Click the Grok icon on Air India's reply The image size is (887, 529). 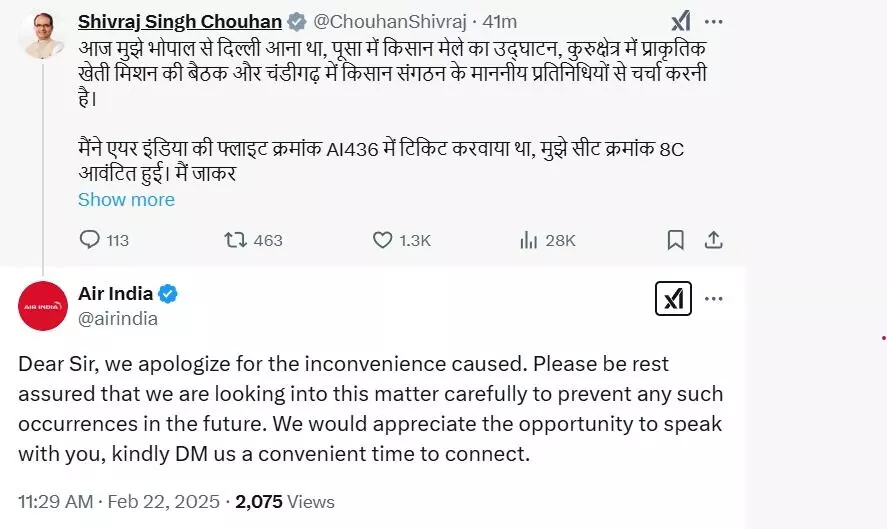(x=675, y=298)
